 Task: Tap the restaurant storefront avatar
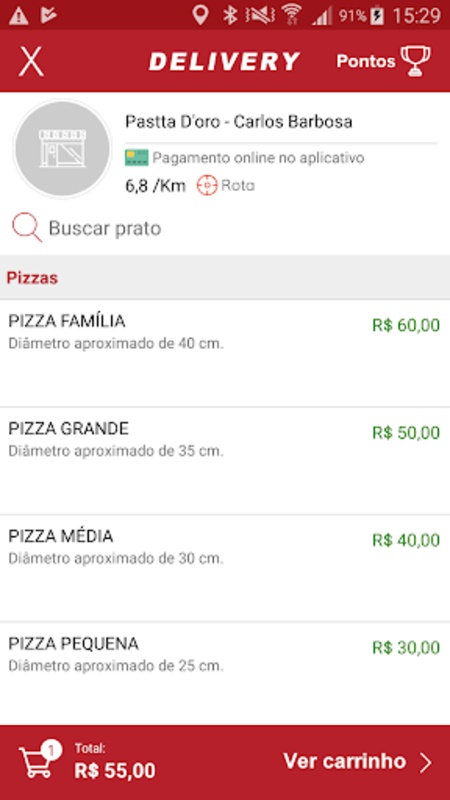tap(62, 148)
